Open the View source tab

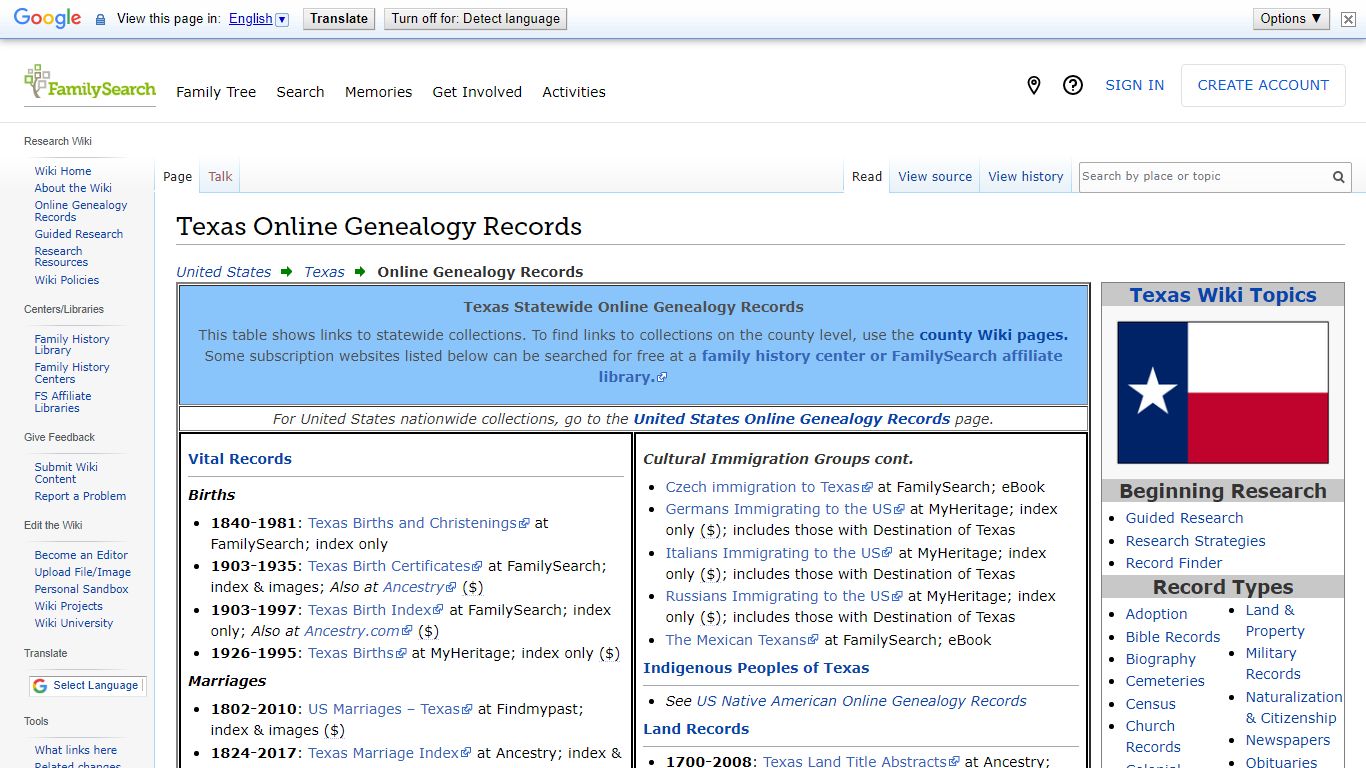pyautogui.click(x=935, y=177)
